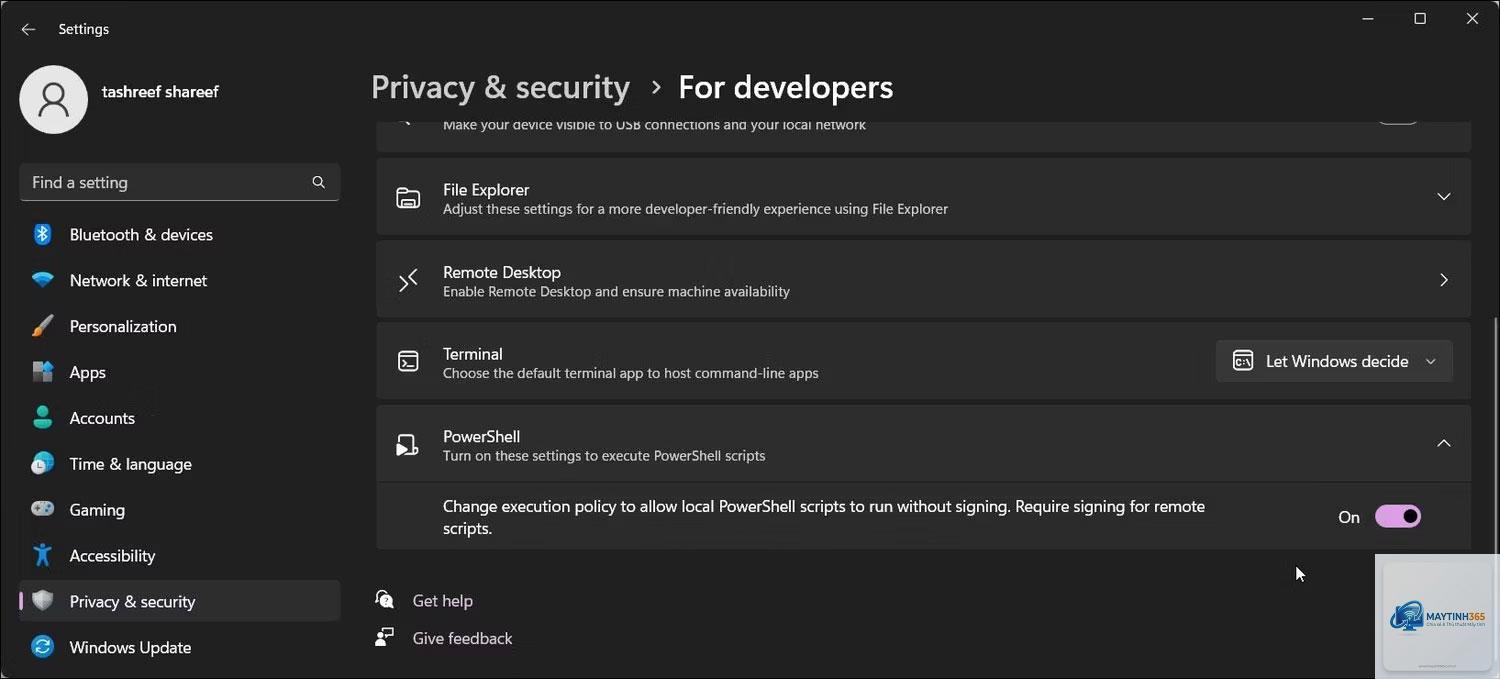Click the Give feedback link
Viewport: 1500px width, 679px height.
click(x=462, y=638)
